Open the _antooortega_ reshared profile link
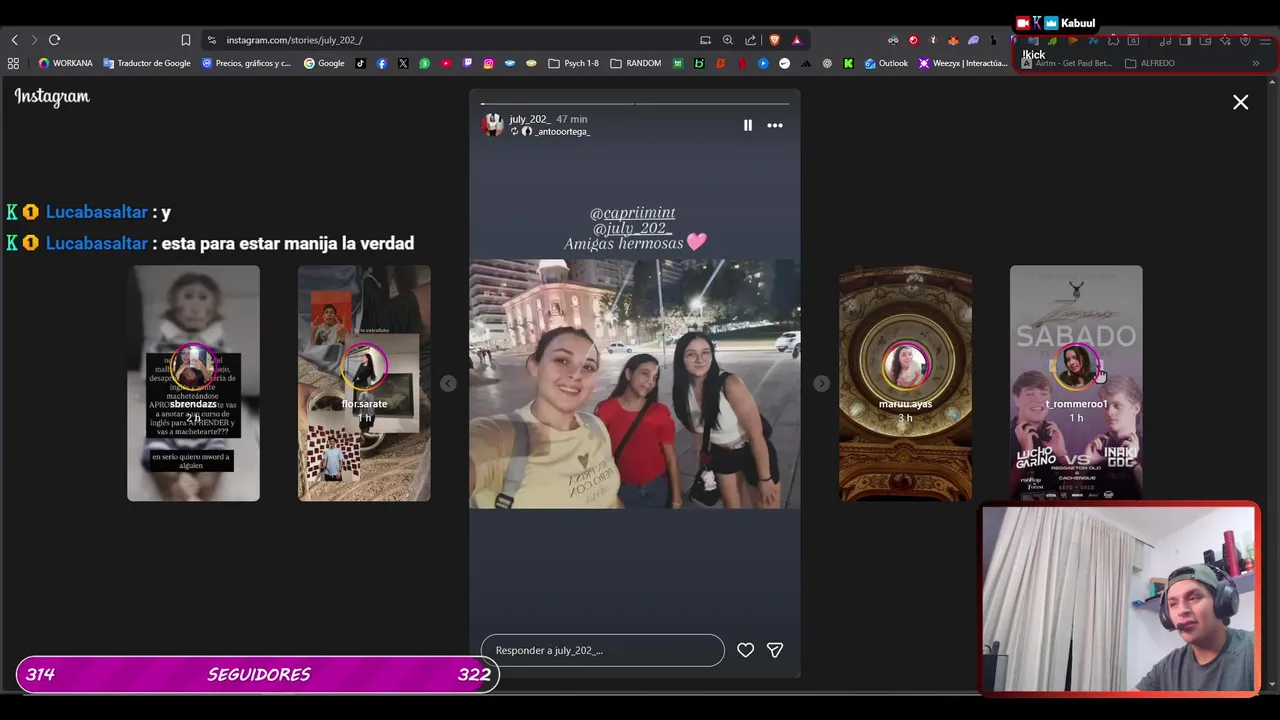The width and height of the screenshot is (1280, 720). [x=562, y=131]
